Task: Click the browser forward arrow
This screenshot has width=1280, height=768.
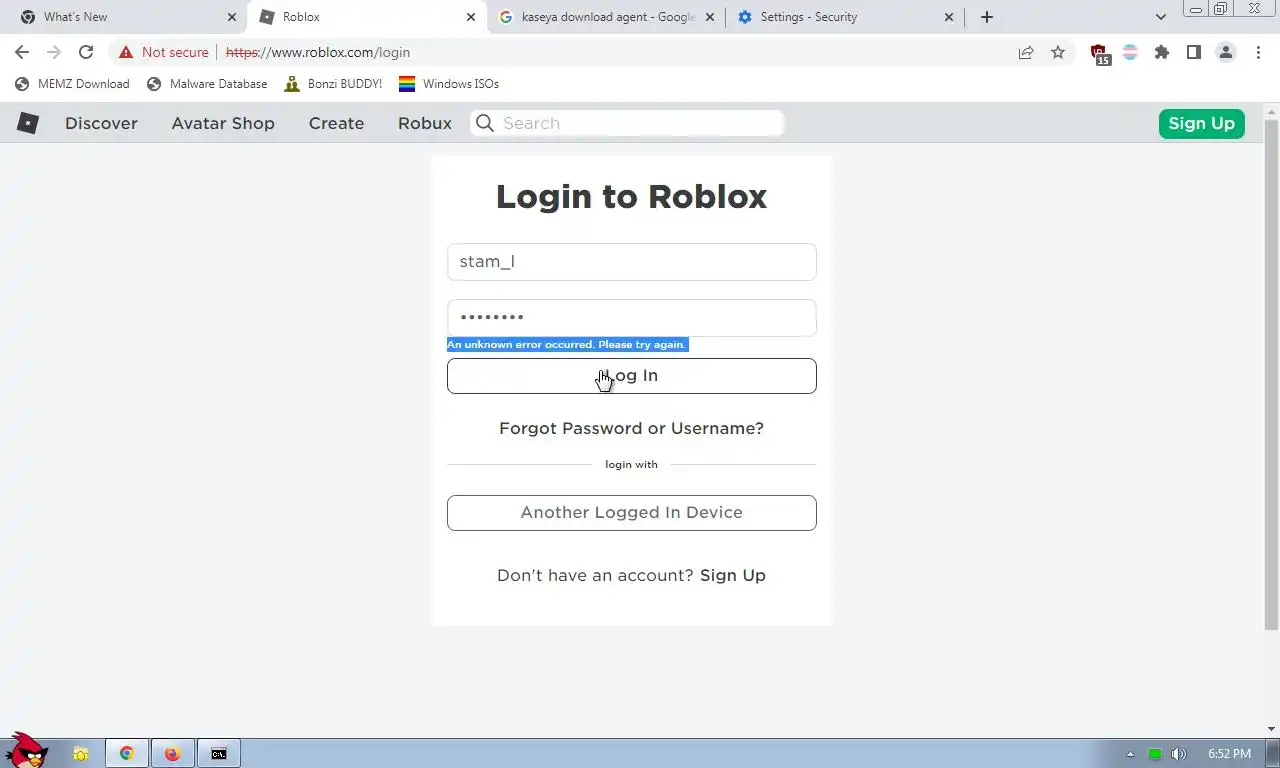Action: [54, 52]
